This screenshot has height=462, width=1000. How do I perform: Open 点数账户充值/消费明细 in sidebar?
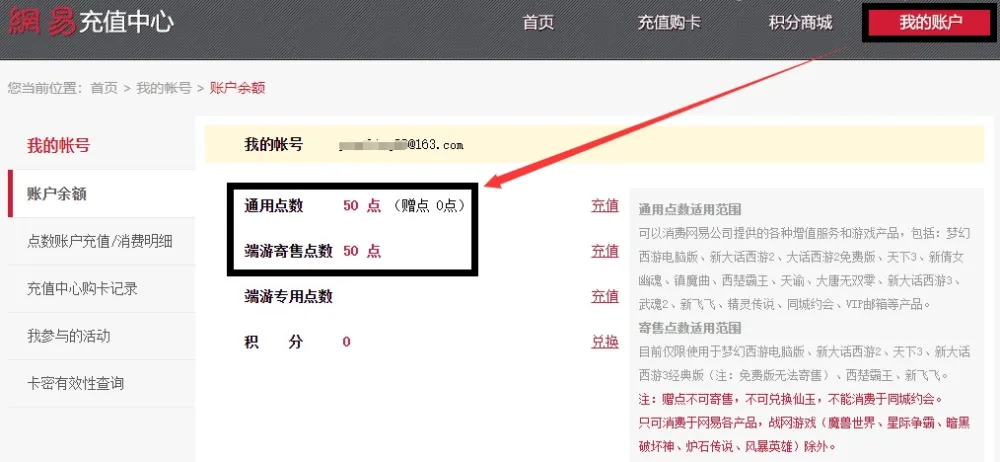[x=101, y=241]
